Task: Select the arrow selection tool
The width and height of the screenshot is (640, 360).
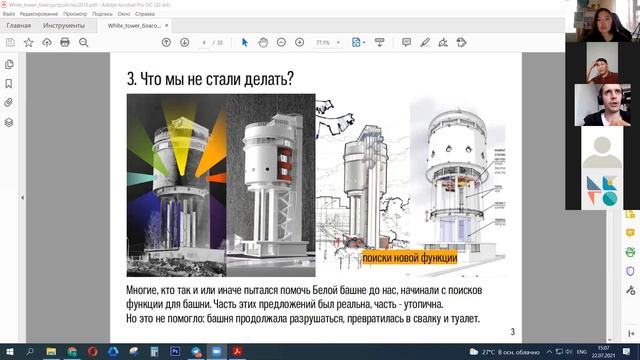Action: click(244, 42)
